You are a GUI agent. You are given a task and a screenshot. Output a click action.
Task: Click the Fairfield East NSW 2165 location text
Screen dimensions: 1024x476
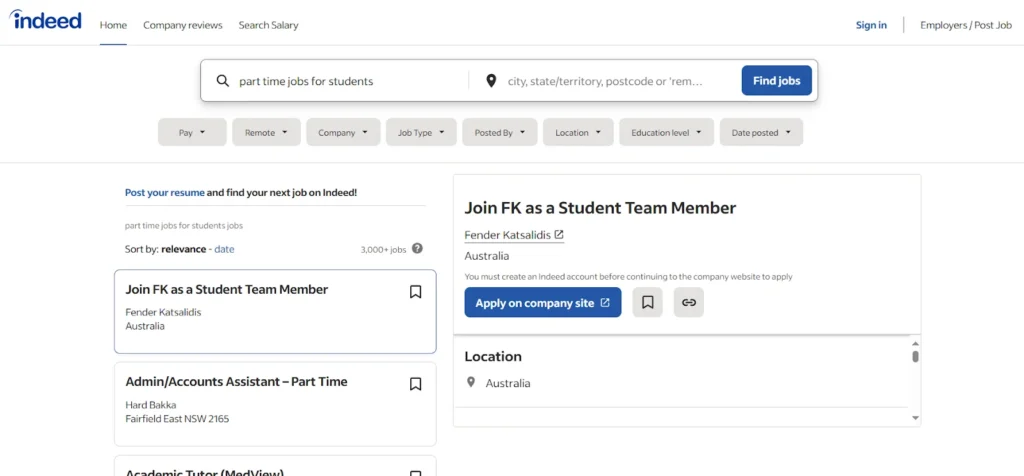tap(177, 419)
